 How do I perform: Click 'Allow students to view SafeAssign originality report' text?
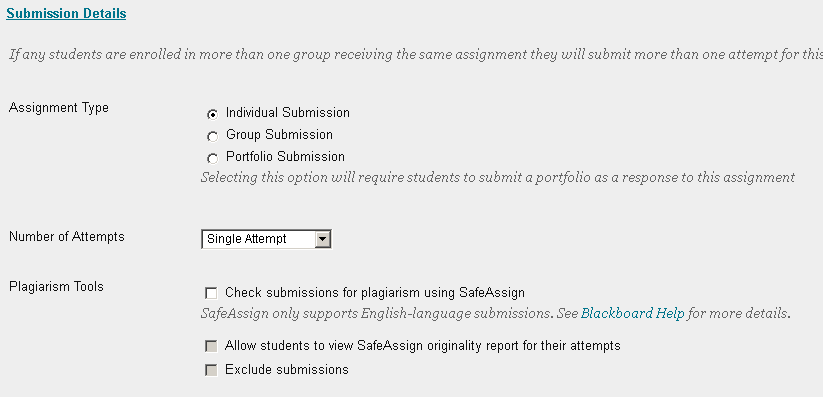tap(423, 346)
